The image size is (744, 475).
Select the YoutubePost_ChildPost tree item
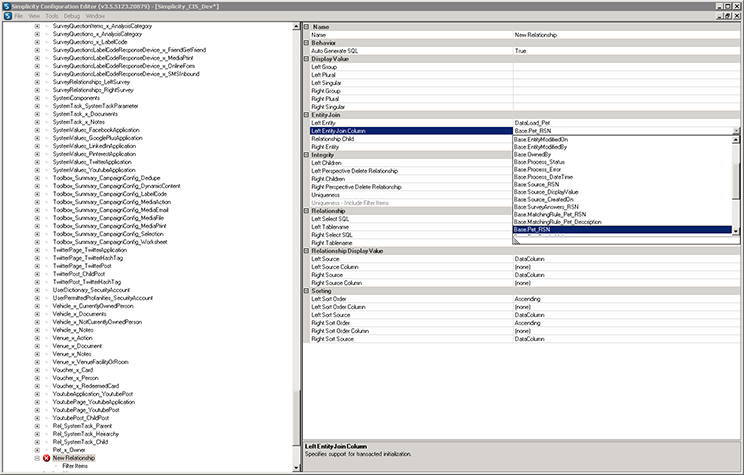click(x=81, y=418)
